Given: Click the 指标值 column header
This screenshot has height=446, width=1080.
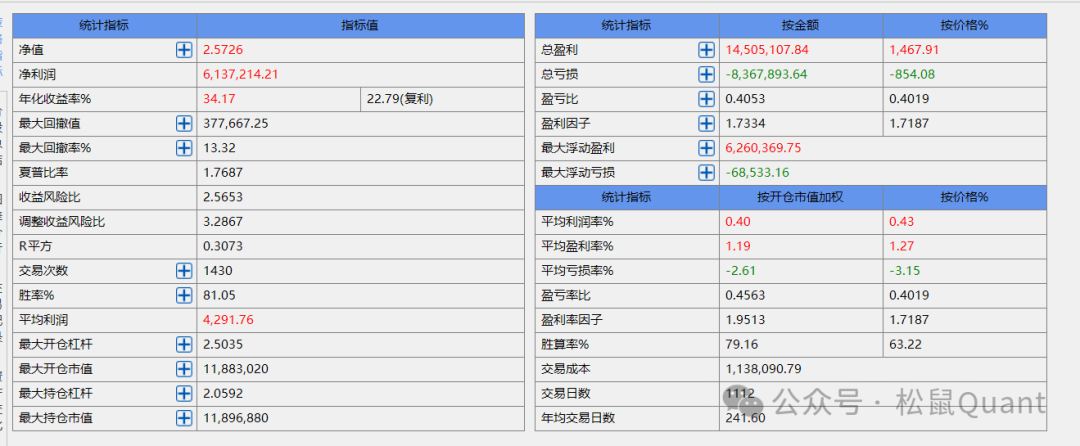Looking at the screenshot, I should (x=360, y=25).
